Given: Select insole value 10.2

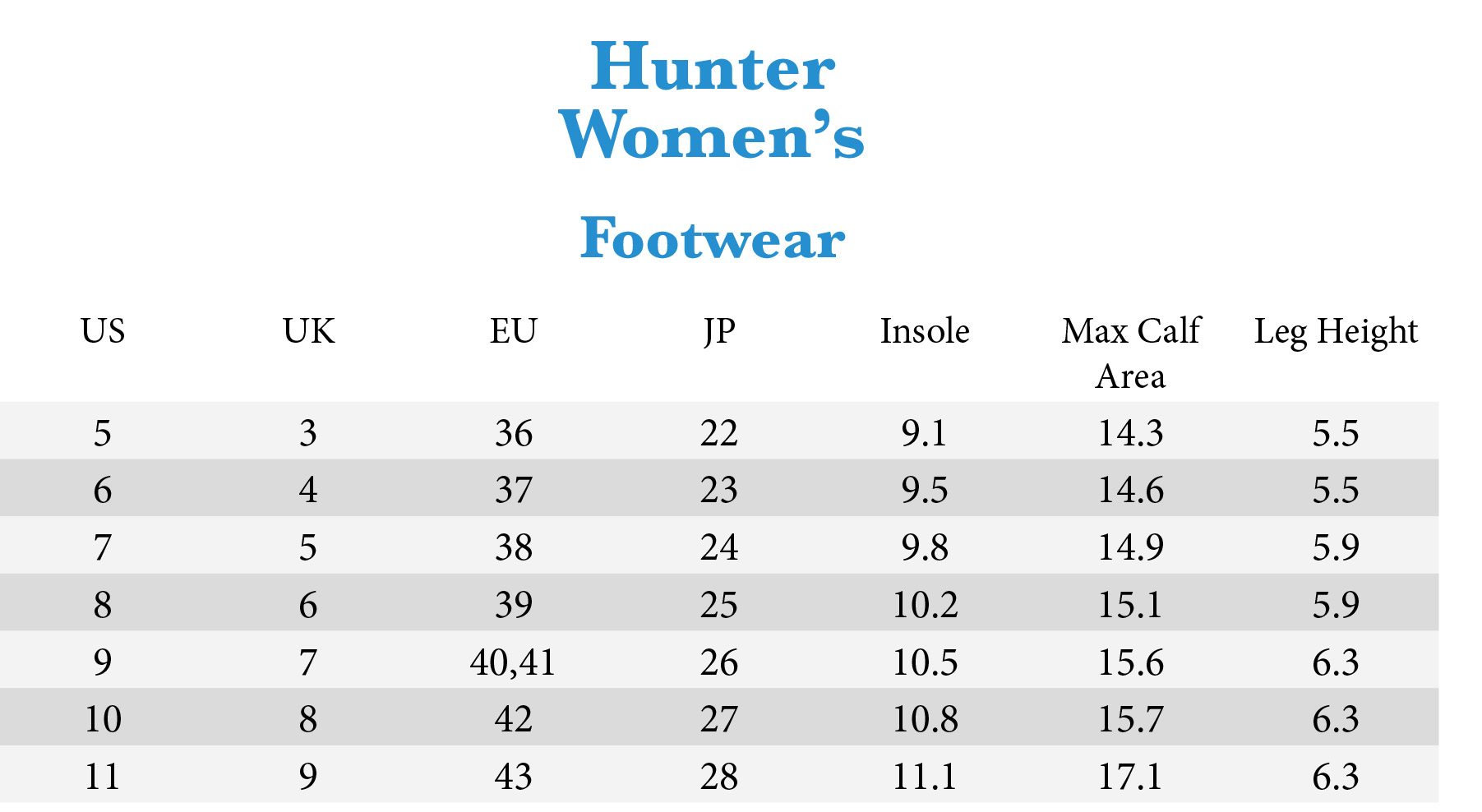Looking at the screenshot, I should tap(926, 605).
